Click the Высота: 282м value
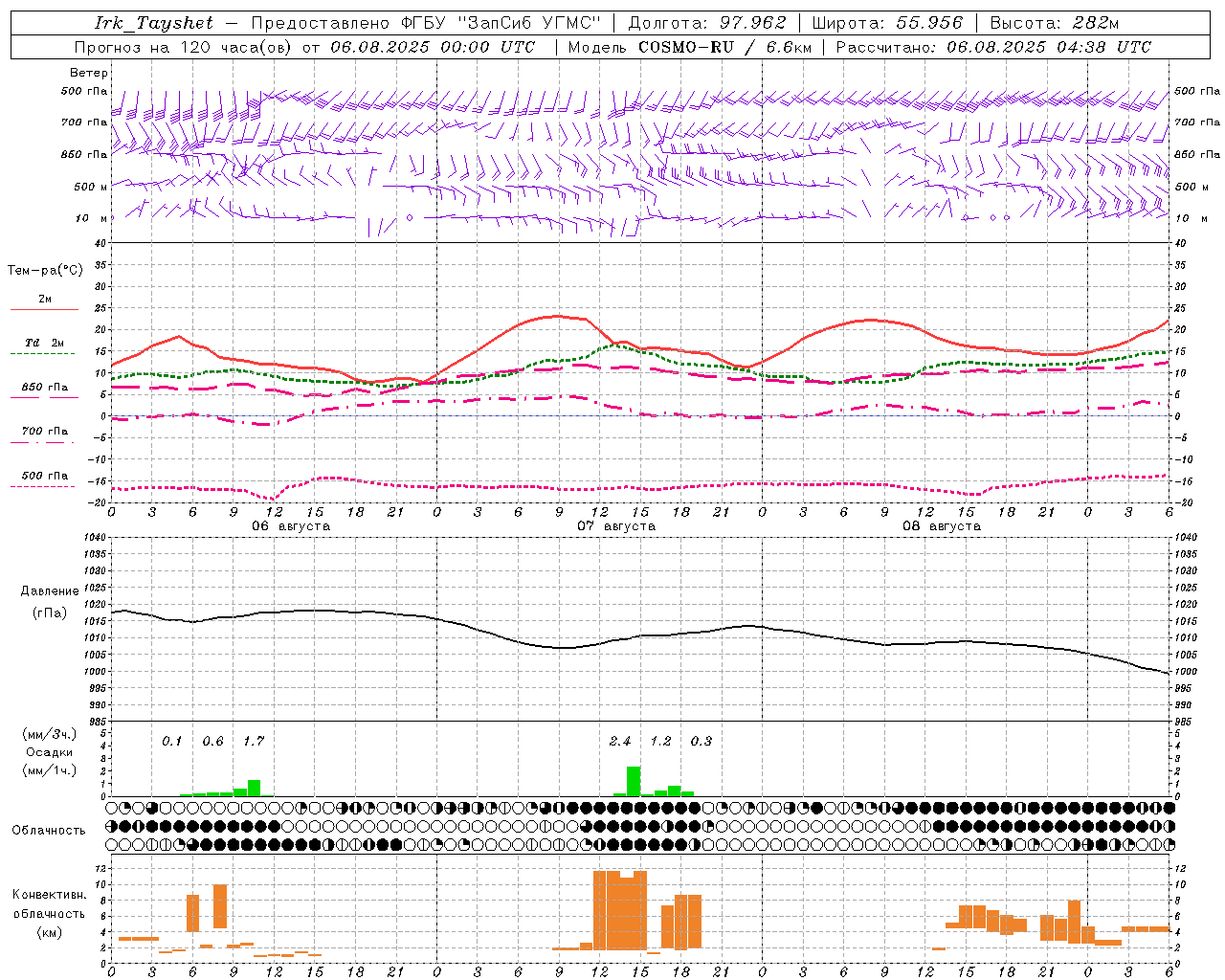 [1055, 23]
